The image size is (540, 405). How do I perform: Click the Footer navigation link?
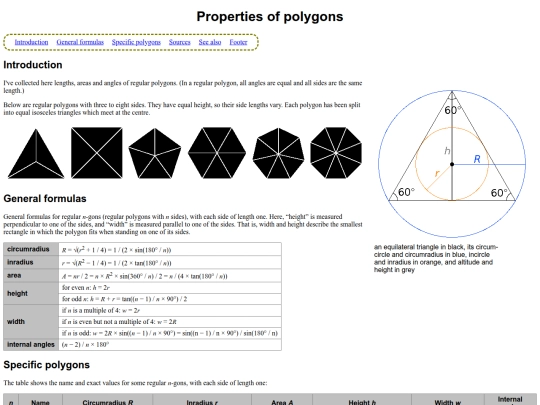click(238, 42)
